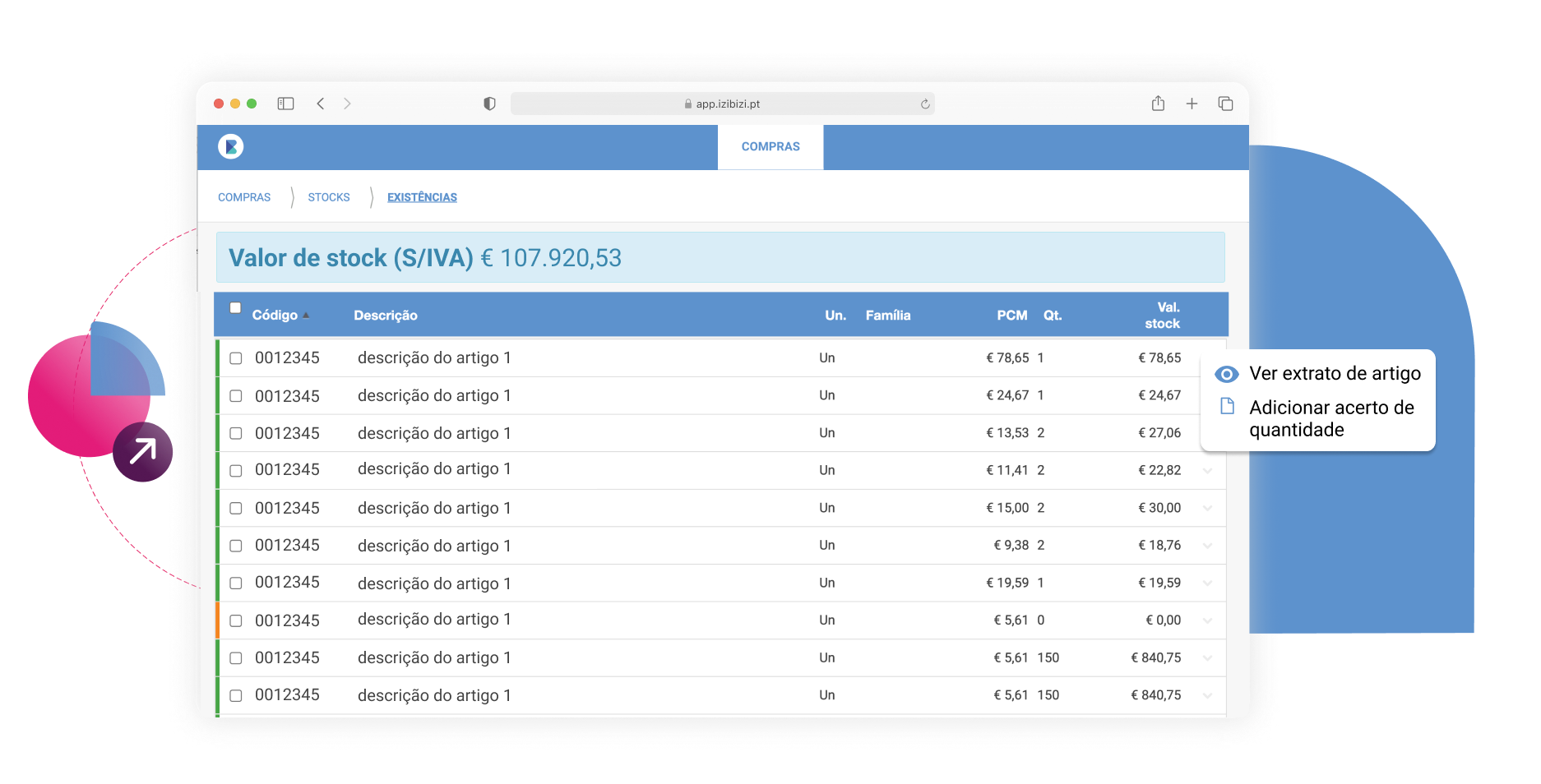Open the browser share icon
Screen dimensions: 1541x784
(1158, 104)
